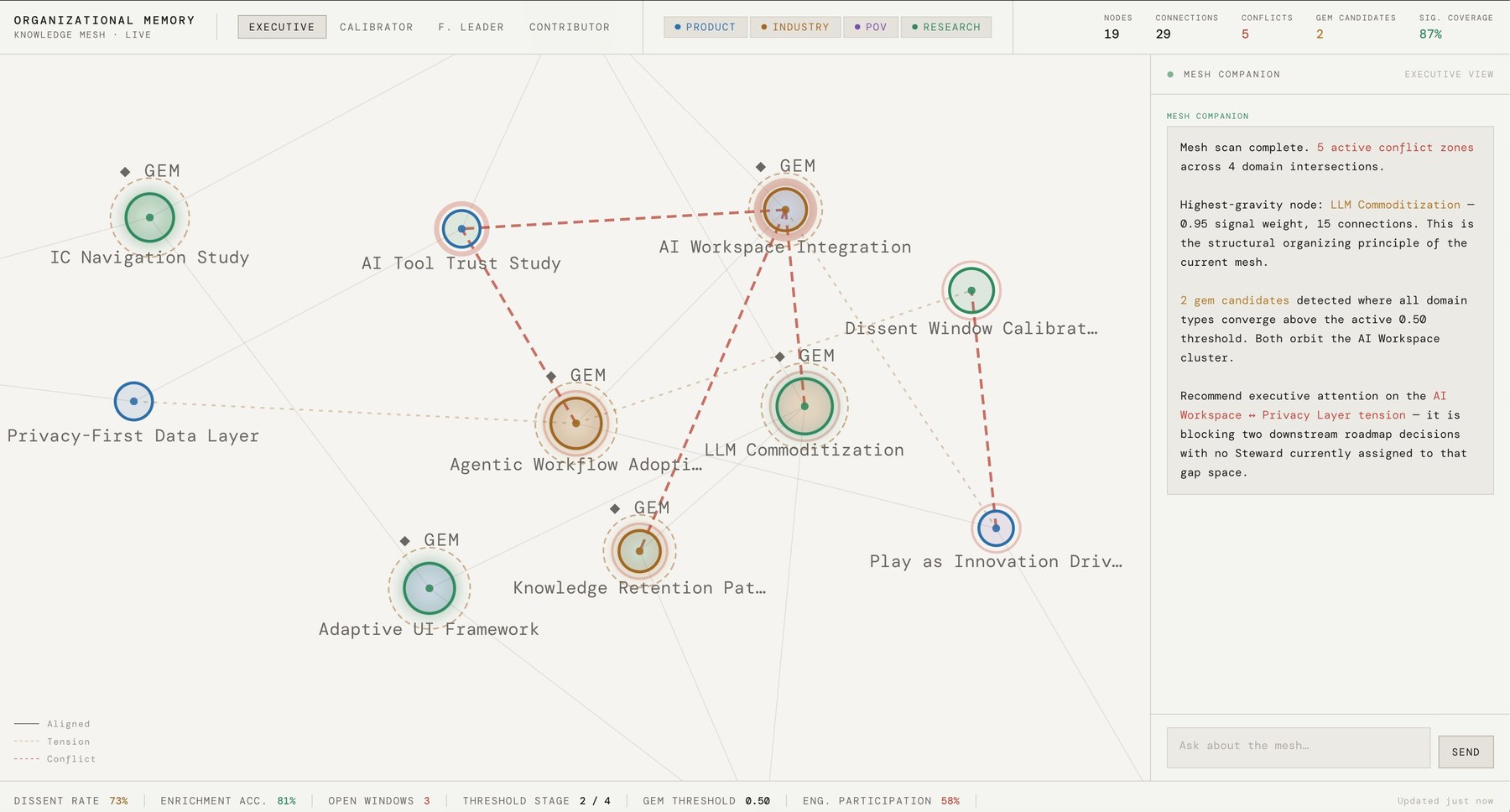Viewport: 1510px width, 812px height.
Task: Click the Privacy-First Data Layer node
Action: (x=133, y=401)
